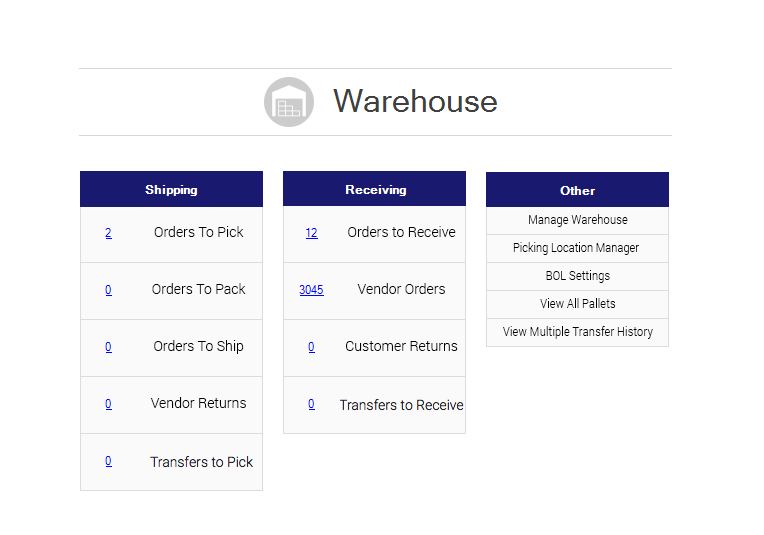Open Picking Location Manager
The image size is (764, 535).
pos(576,248)
